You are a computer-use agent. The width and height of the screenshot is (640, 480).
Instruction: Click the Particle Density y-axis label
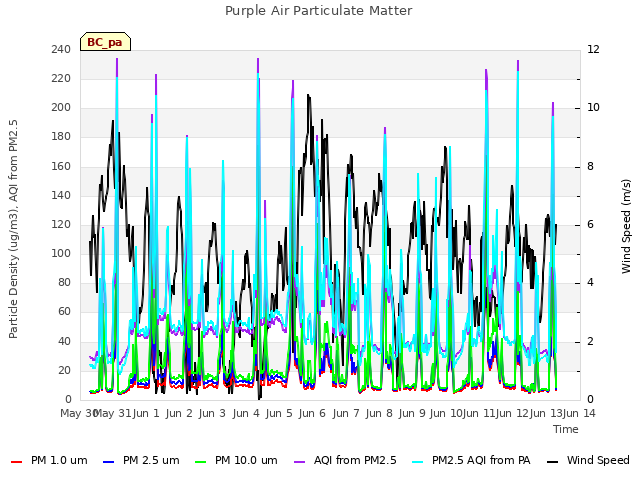[13, 229]
